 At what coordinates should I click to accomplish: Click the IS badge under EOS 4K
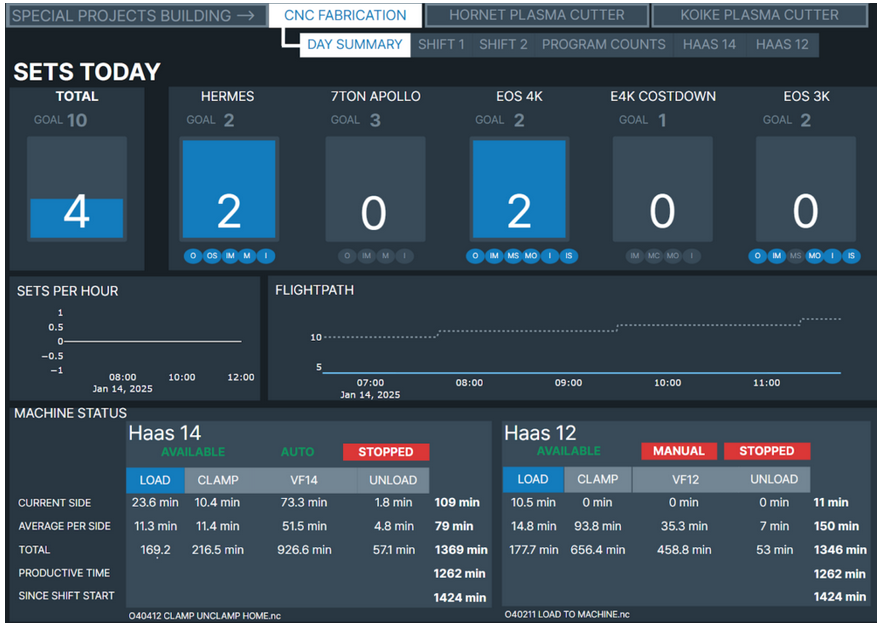click(x=569, y=256)
